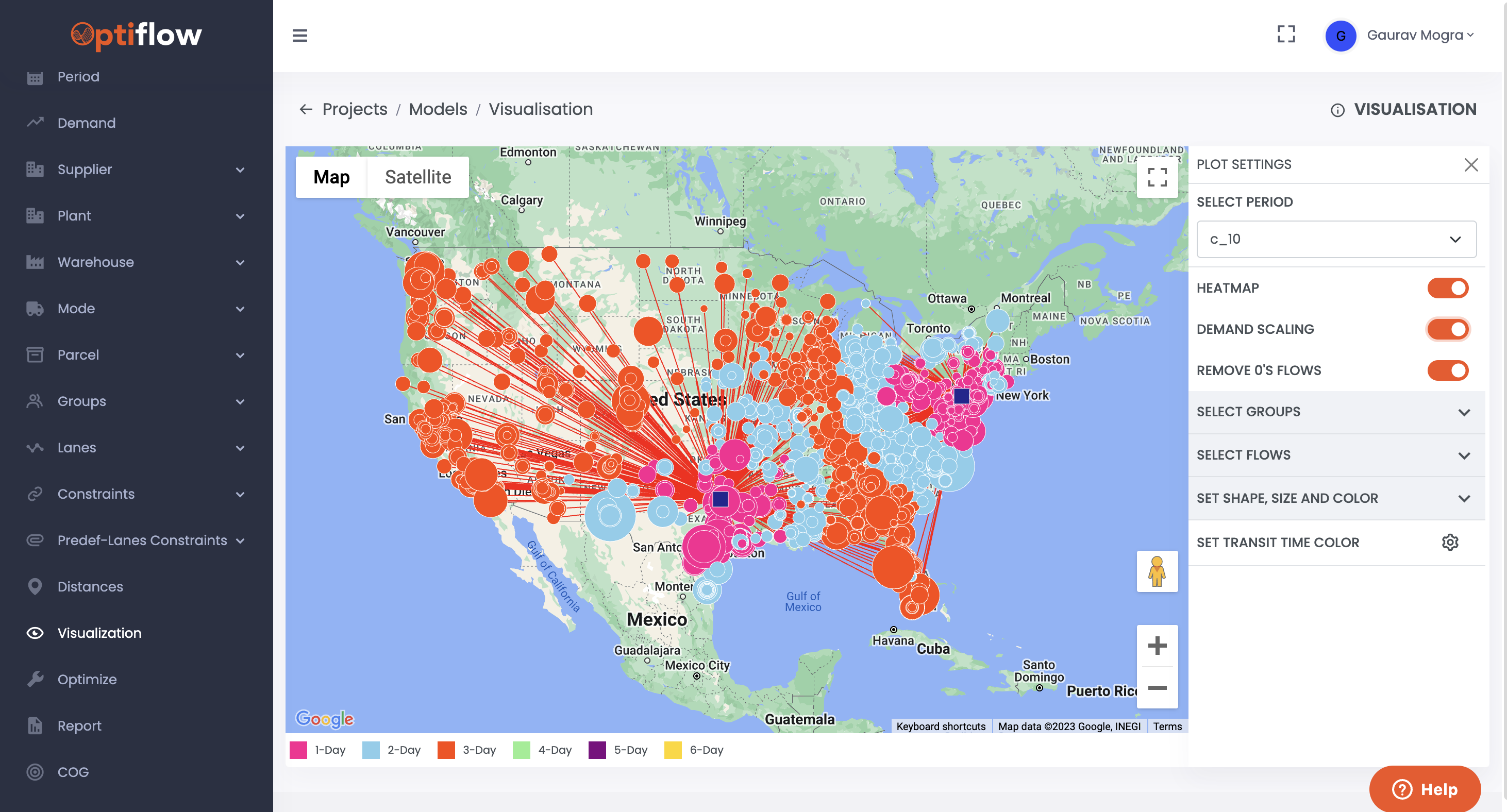Click the back arrow beside Projects

pos(306,109)
